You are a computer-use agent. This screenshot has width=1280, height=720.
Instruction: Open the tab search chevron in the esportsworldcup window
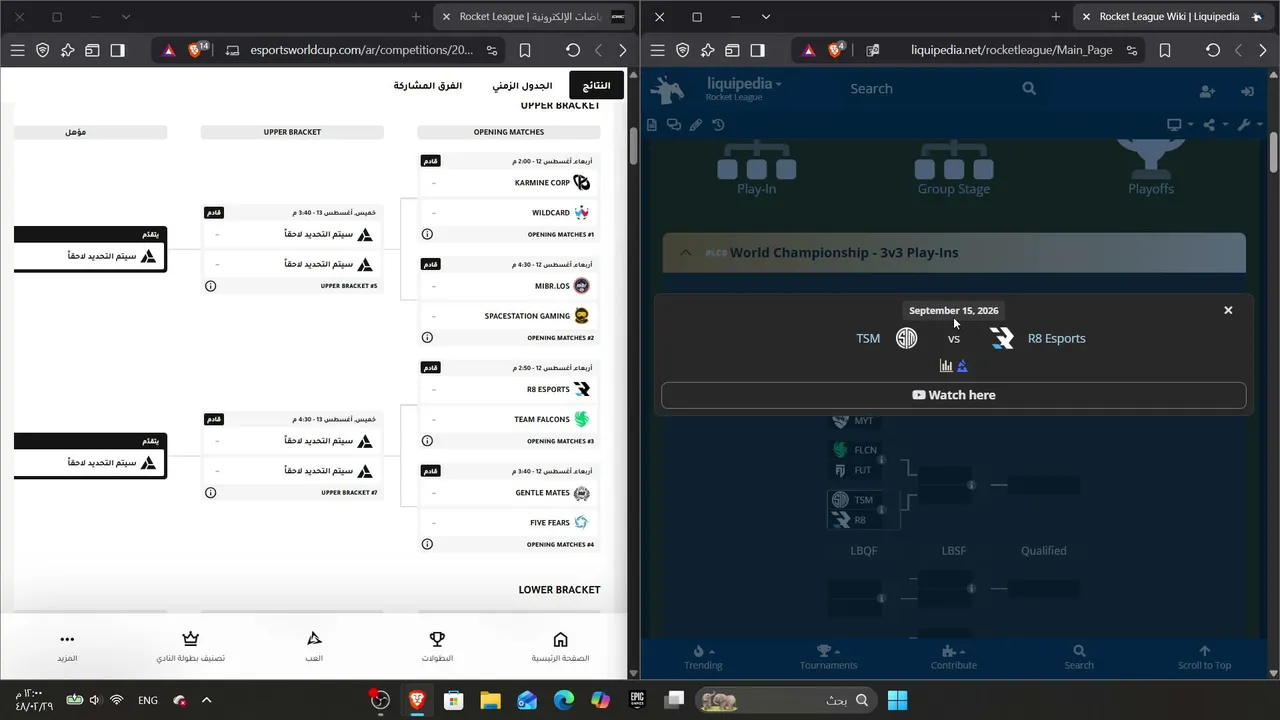[x=125, y=17]
